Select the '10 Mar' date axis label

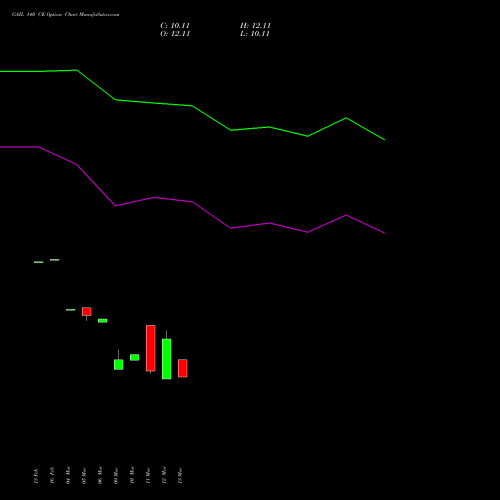132,475
